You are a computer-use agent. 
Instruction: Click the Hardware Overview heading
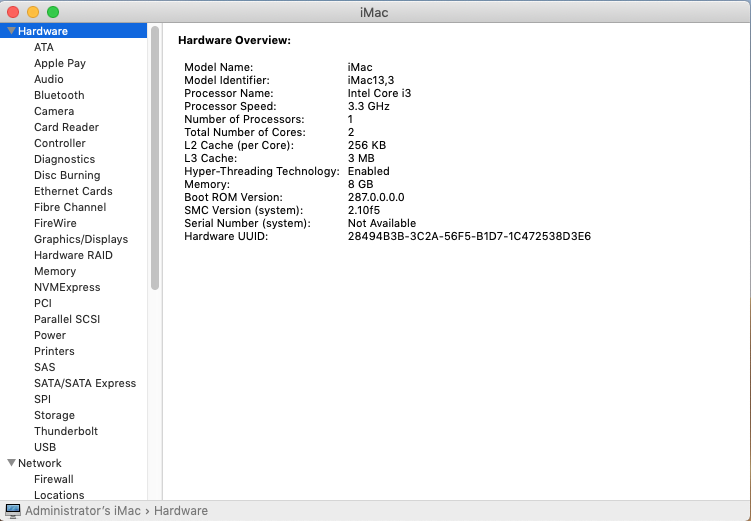coord(234,40)
